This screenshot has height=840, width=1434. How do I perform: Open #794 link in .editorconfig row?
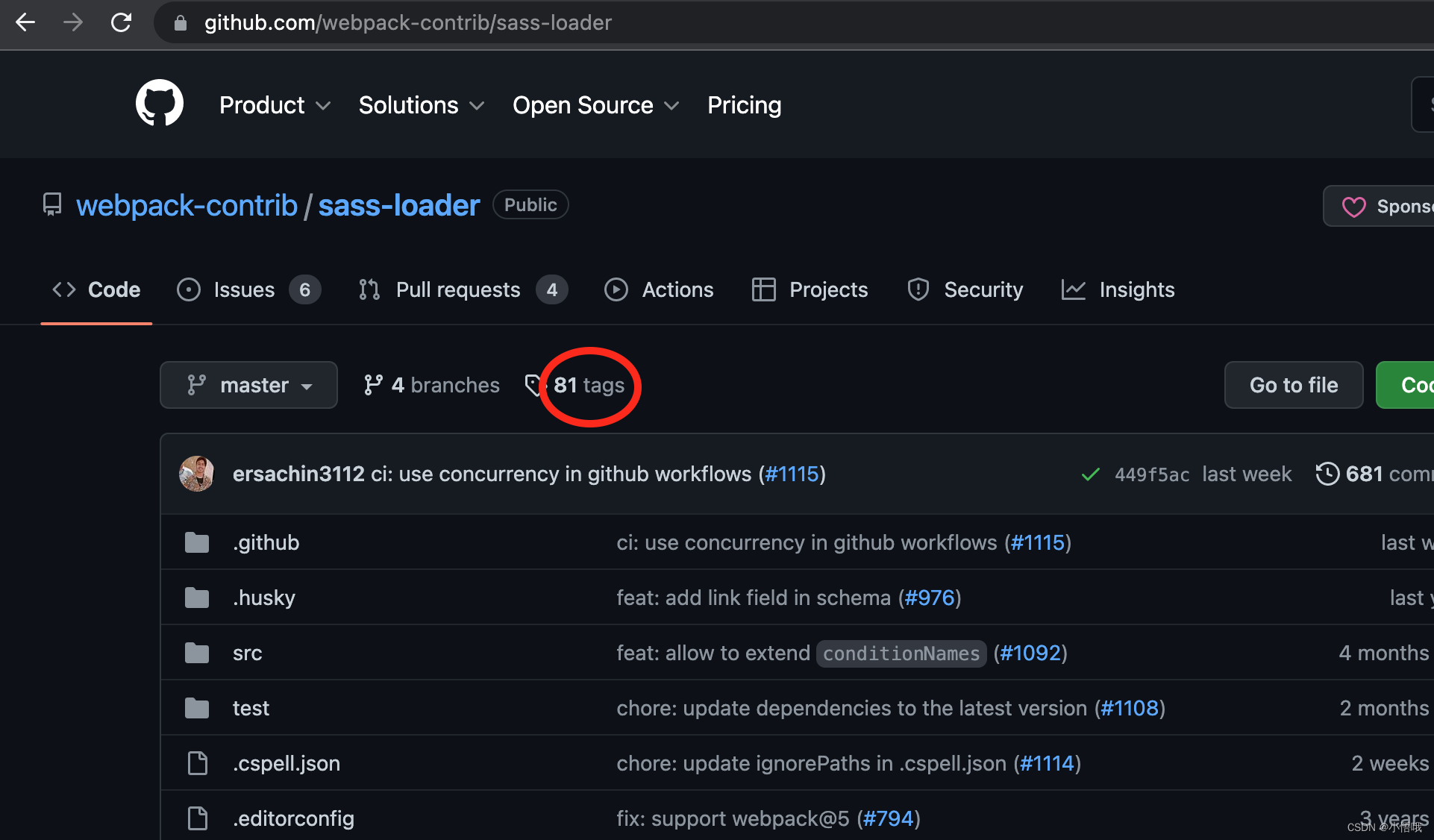[x=888, y=818]
